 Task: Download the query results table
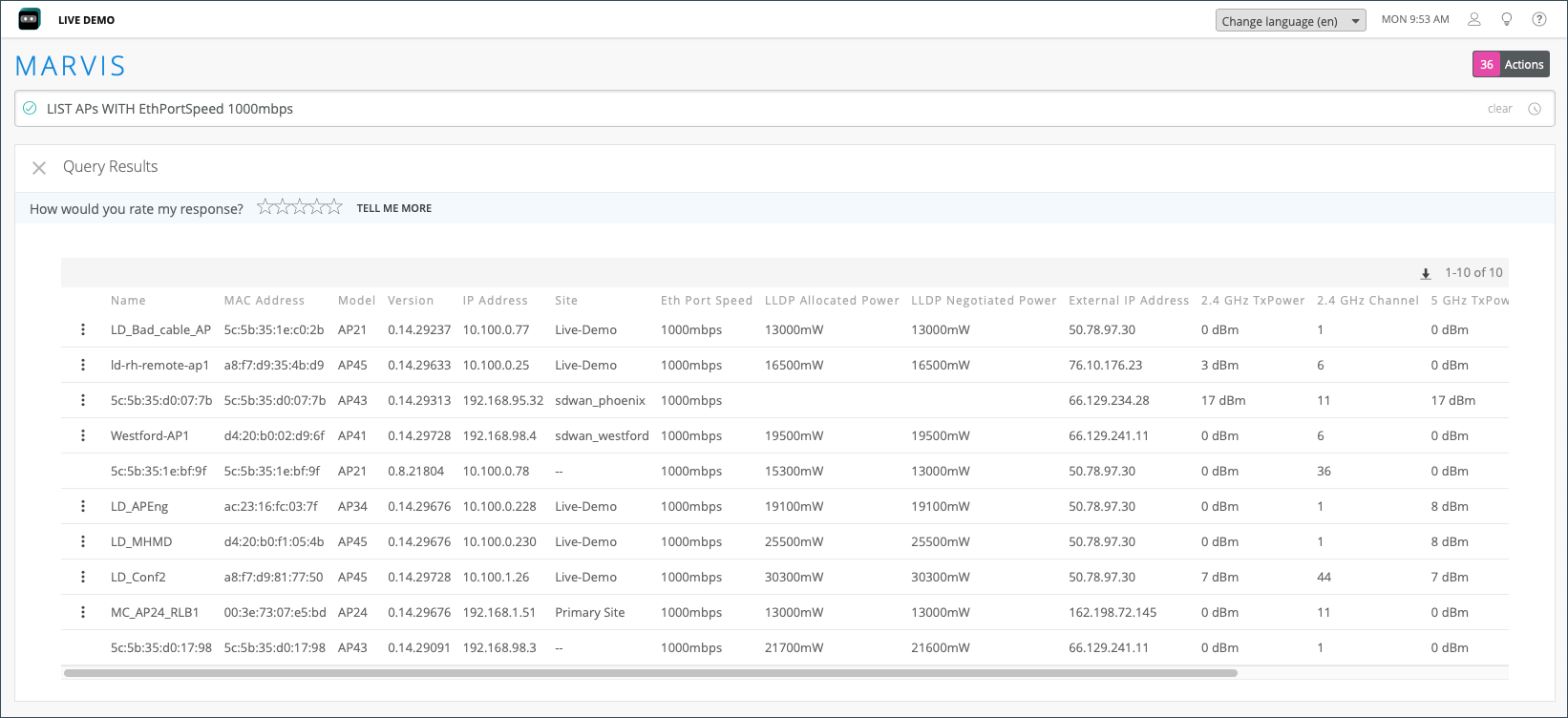(x=1426, y=274)
